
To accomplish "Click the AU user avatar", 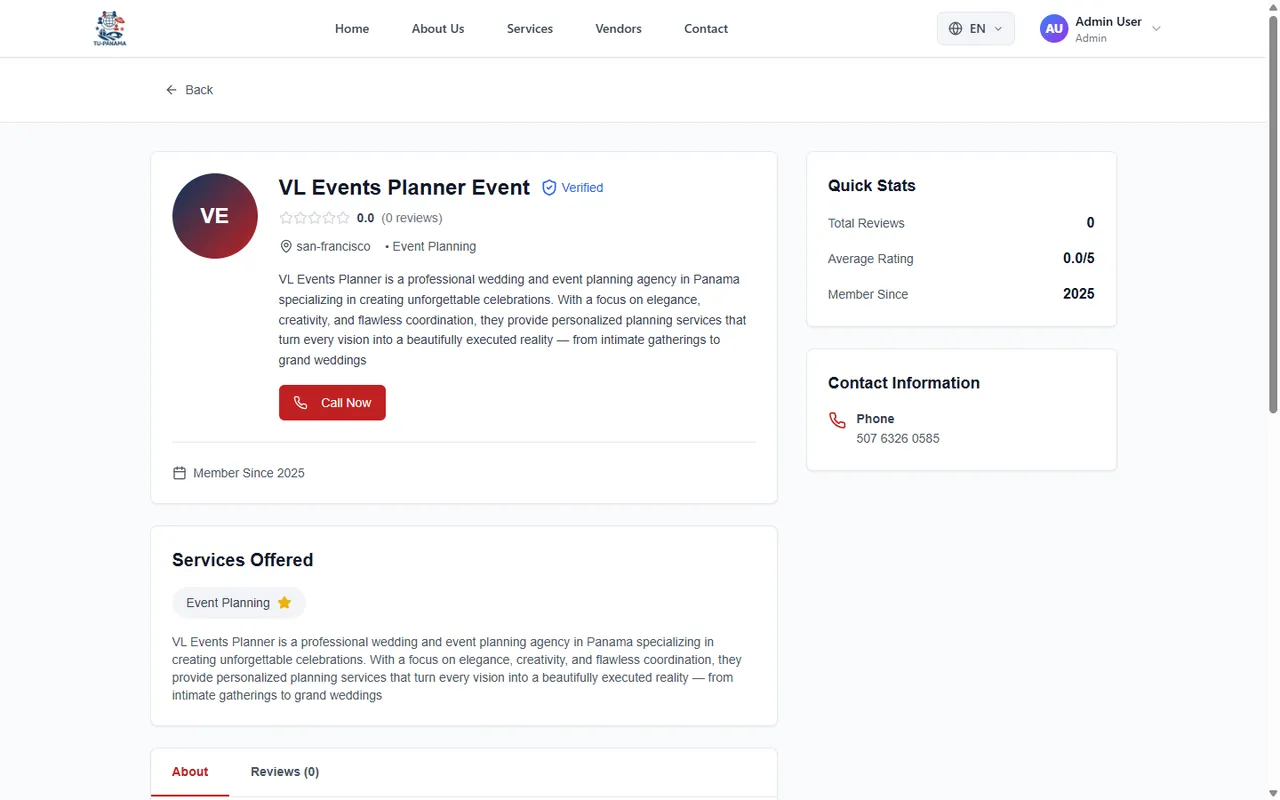I will [x=1053, y=29].
